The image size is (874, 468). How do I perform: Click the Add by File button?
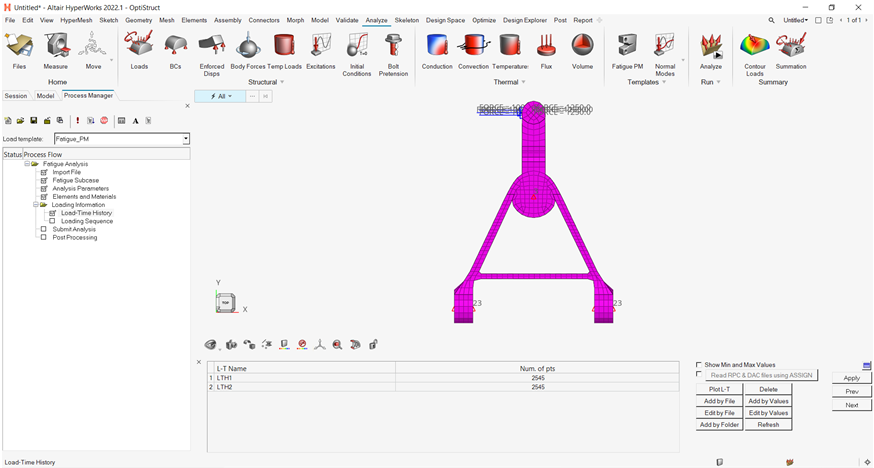719,401
